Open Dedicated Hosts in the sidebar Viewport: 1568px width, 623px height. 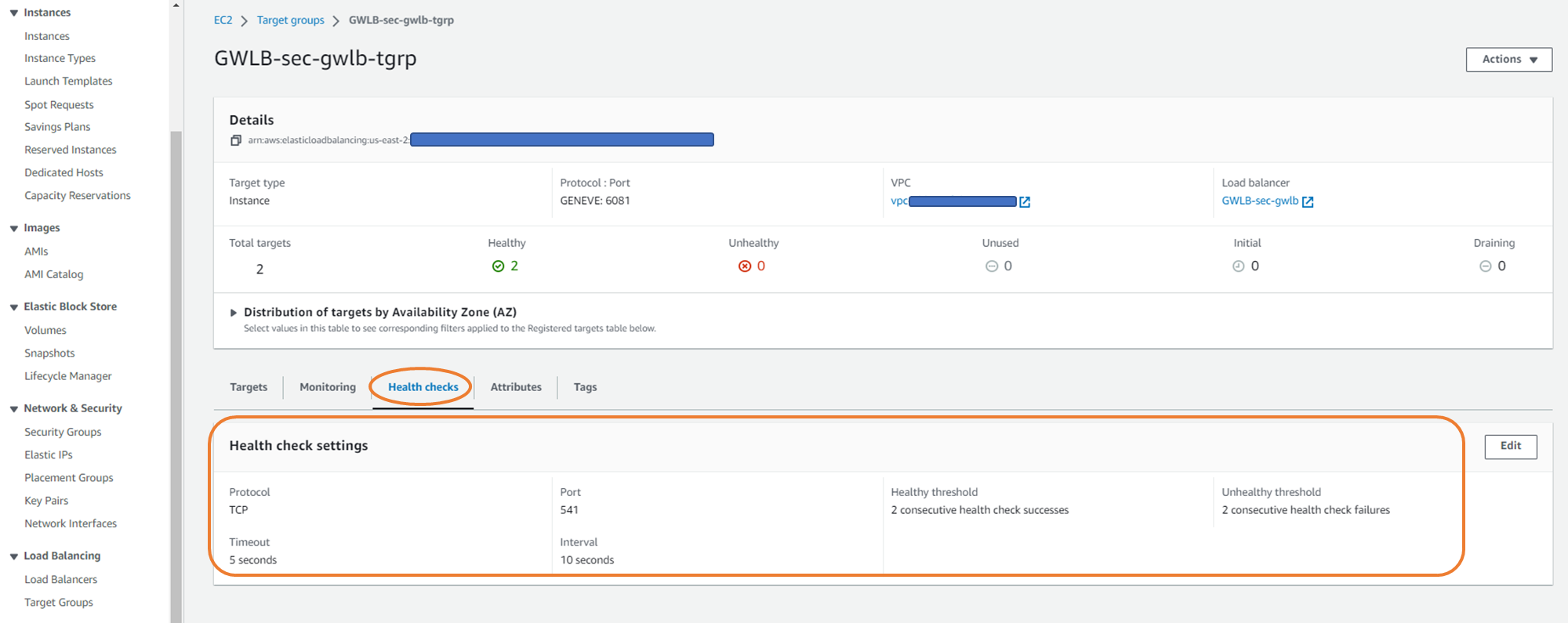click(x=64, y=172)
